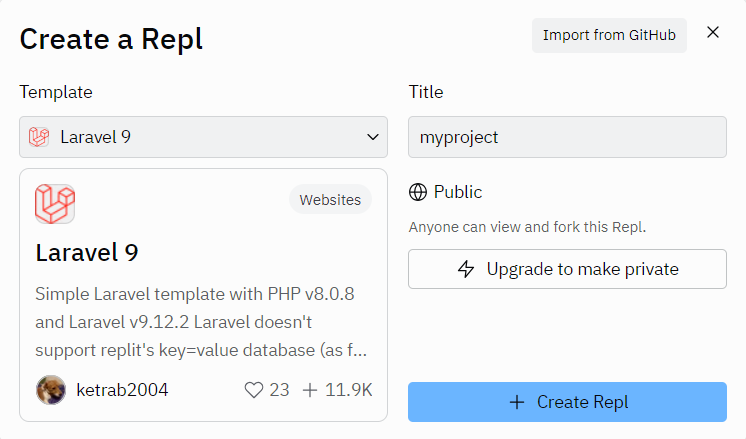Click the small Laravel icon in Template dropdown
The height and width of the screenshot is (439, 746).
point(40,137)
